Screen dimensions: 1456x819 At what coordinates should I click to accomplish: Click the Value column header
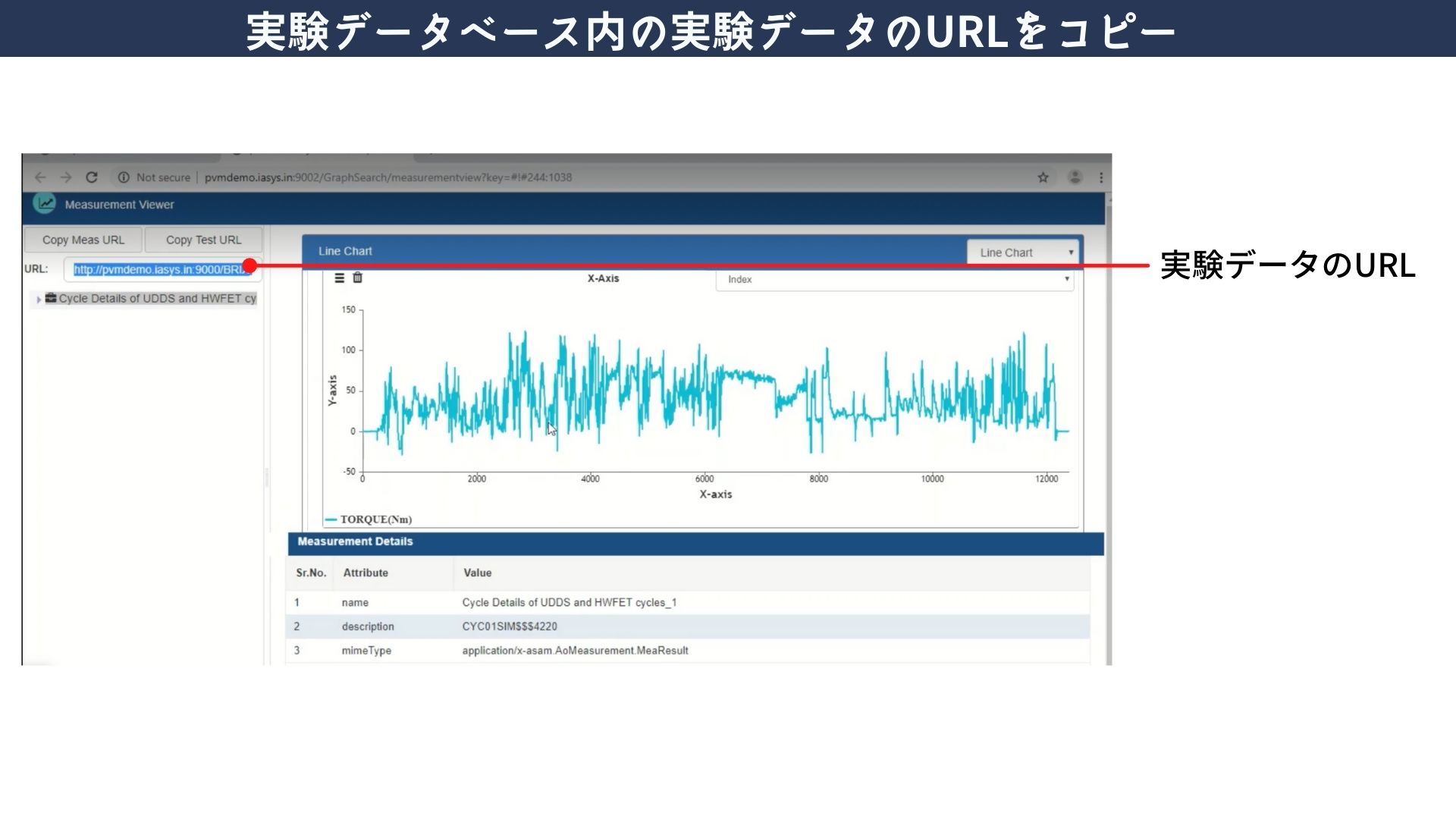[478, 573]
